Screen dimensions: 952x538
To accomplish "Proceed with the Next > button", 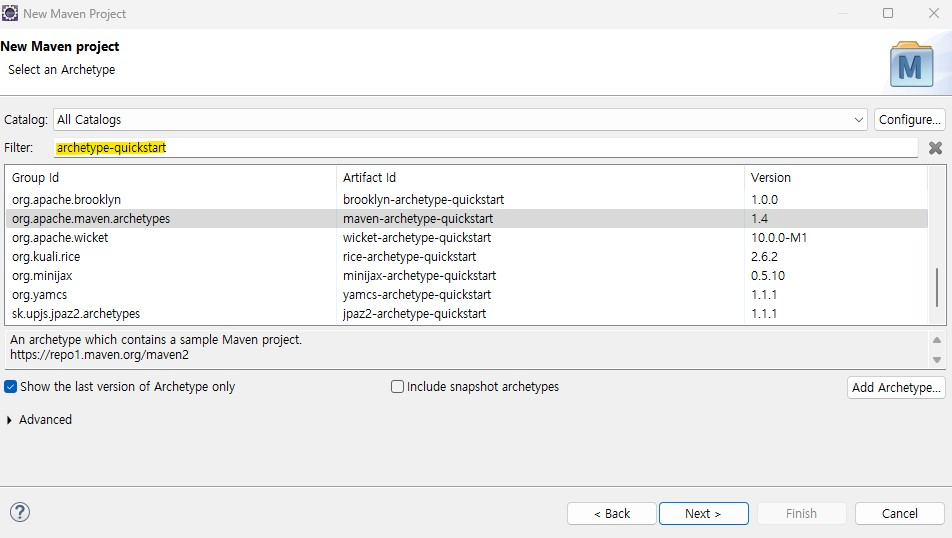I will click(704, 514).
